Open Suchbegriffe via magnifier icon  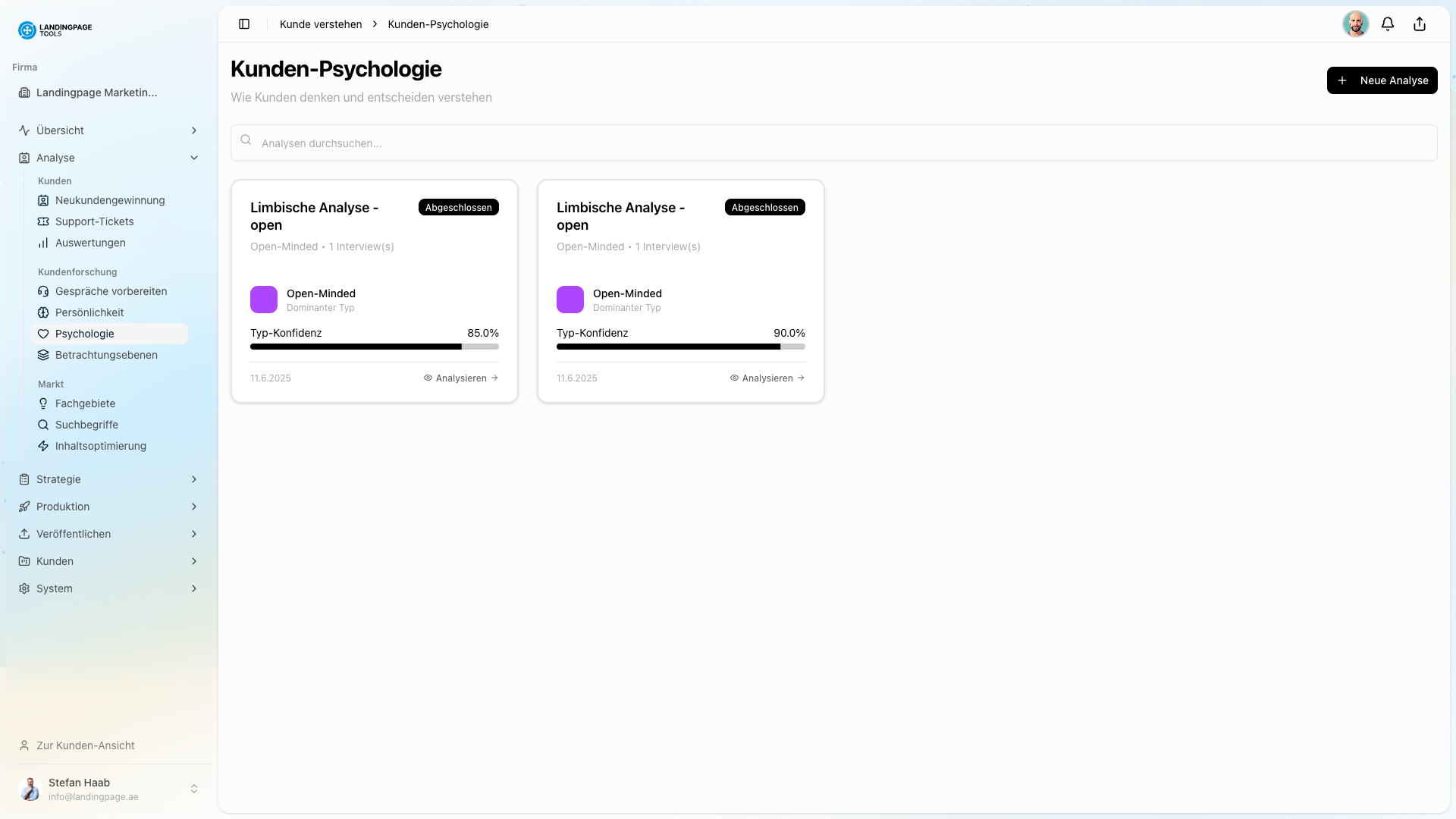43,425
